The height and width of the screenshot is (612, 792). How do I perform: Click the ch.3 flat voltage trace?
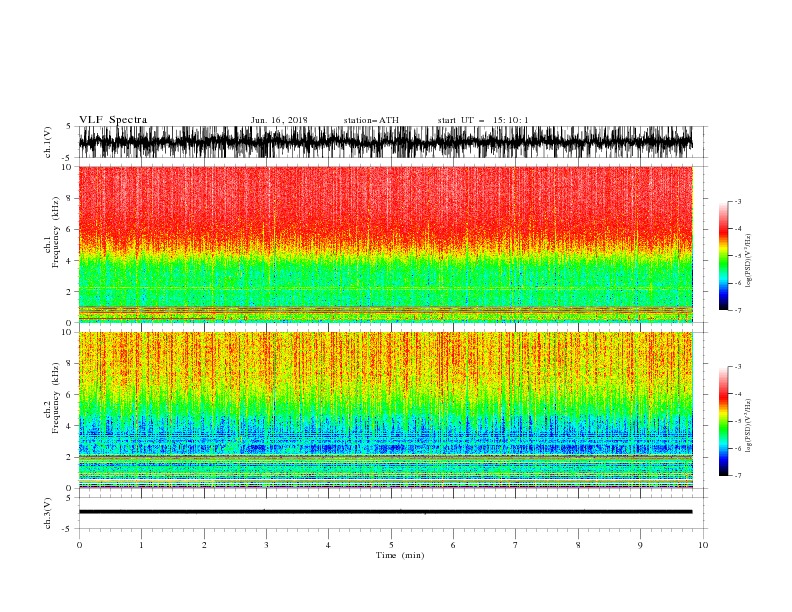(385, 512)
